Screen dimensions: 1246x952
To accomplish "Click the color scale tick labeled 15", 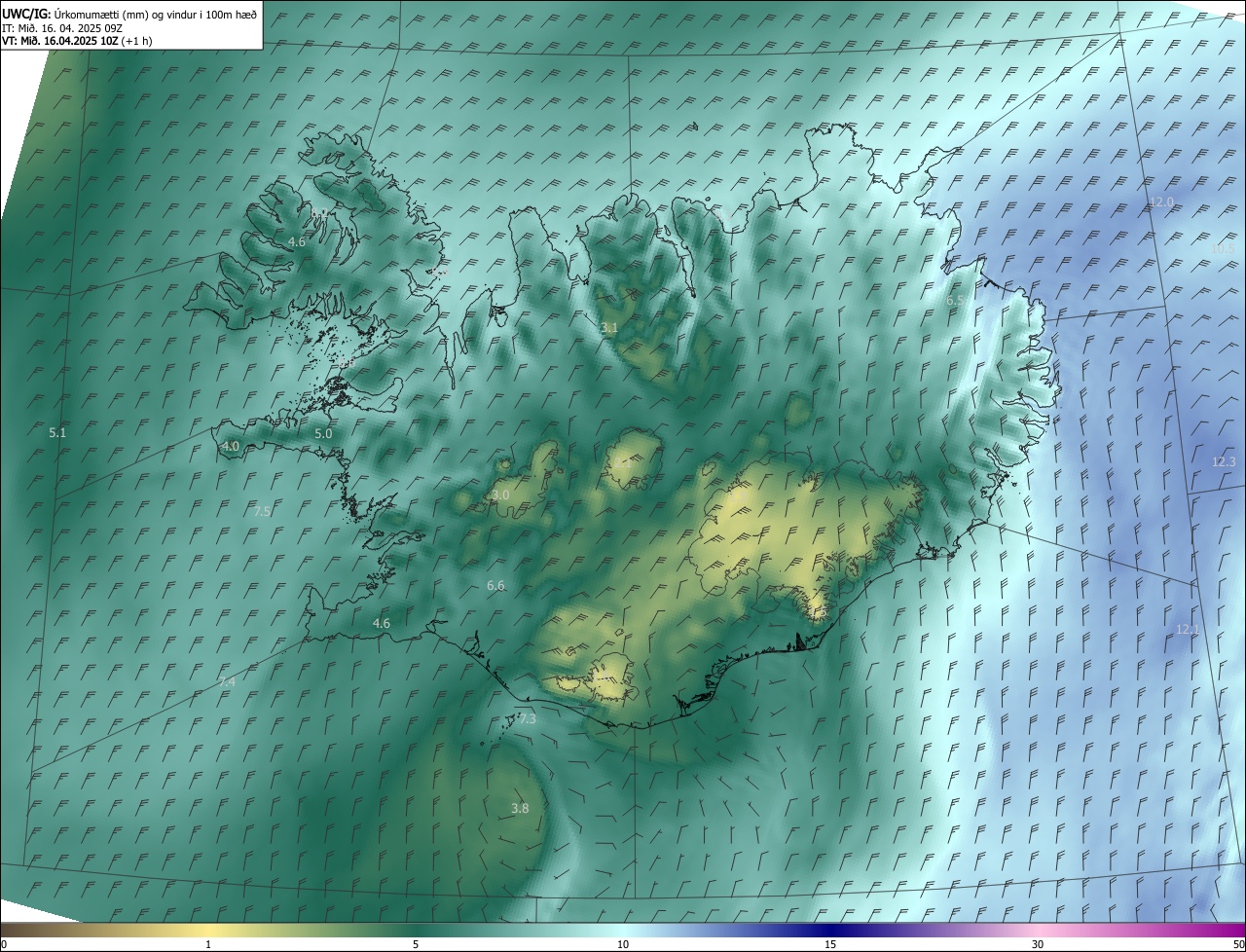I will (830, 944).
